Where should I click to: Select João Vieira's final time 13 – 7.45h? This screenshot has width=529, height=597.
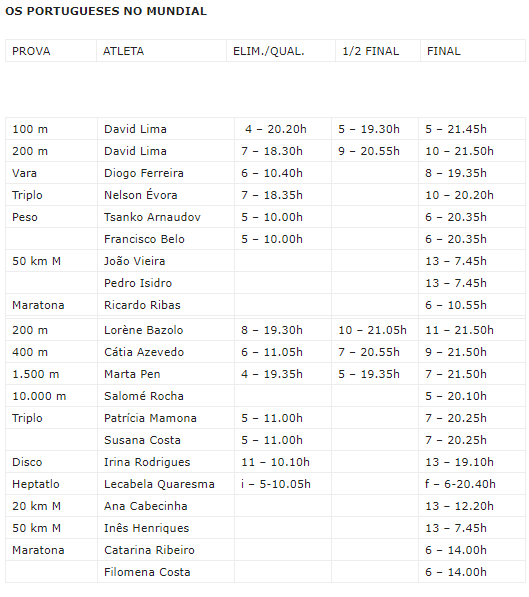456,261
